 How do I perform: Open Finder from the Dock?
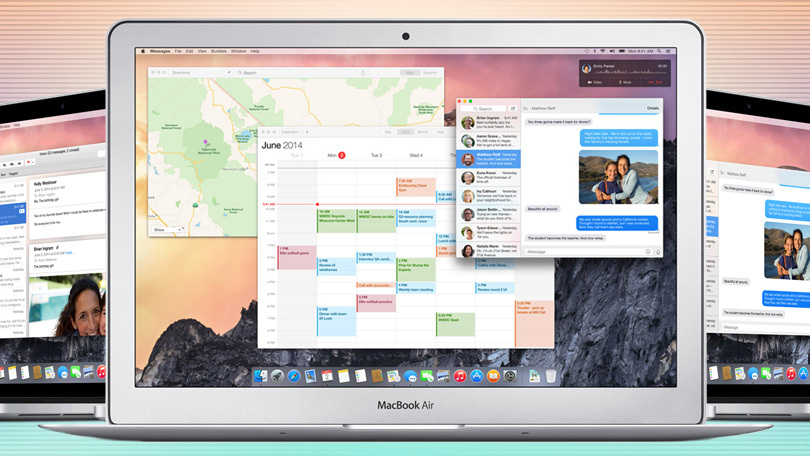click(x=261, y=376)
